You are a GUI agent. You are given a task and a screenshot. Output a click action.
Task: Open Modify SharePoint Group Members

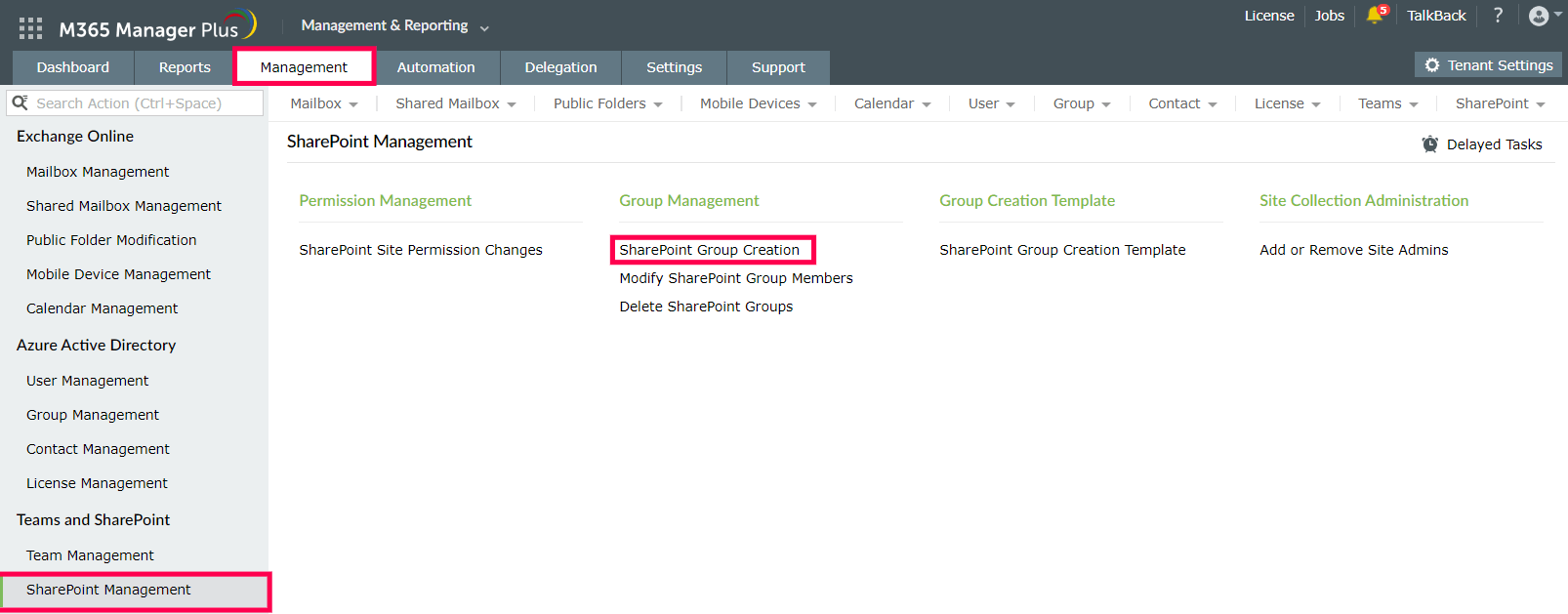tap(736, 278)
